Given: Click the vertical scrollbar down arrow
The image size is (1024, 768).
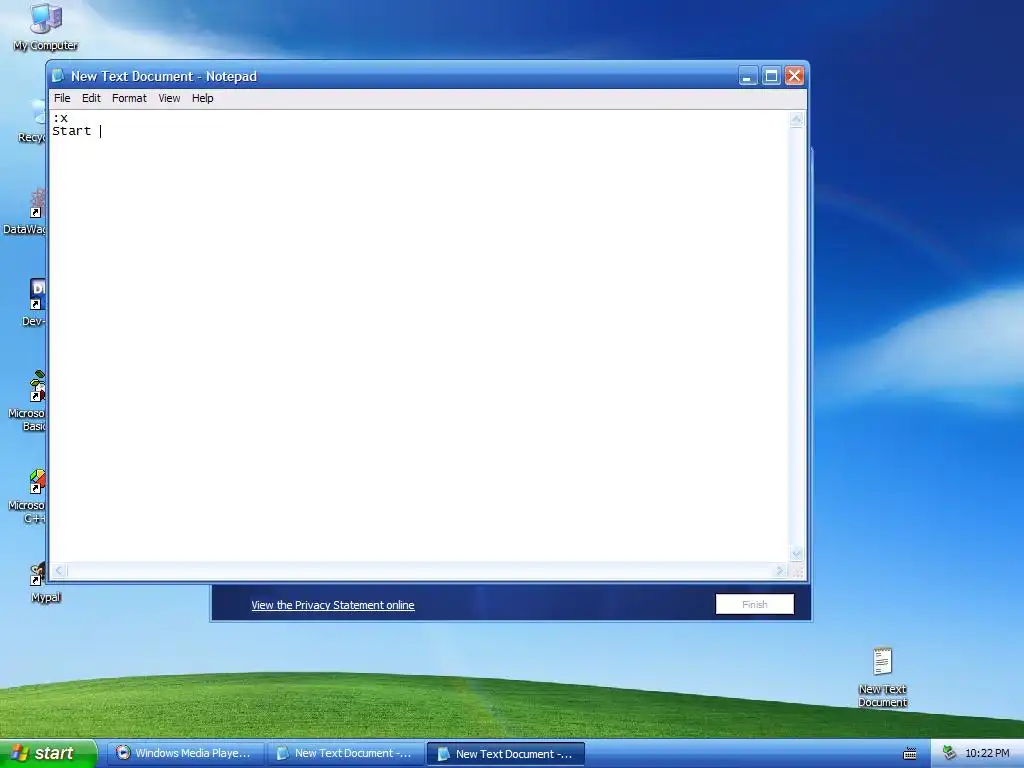Looking at the screenshot, I should (x=796, y=554).
